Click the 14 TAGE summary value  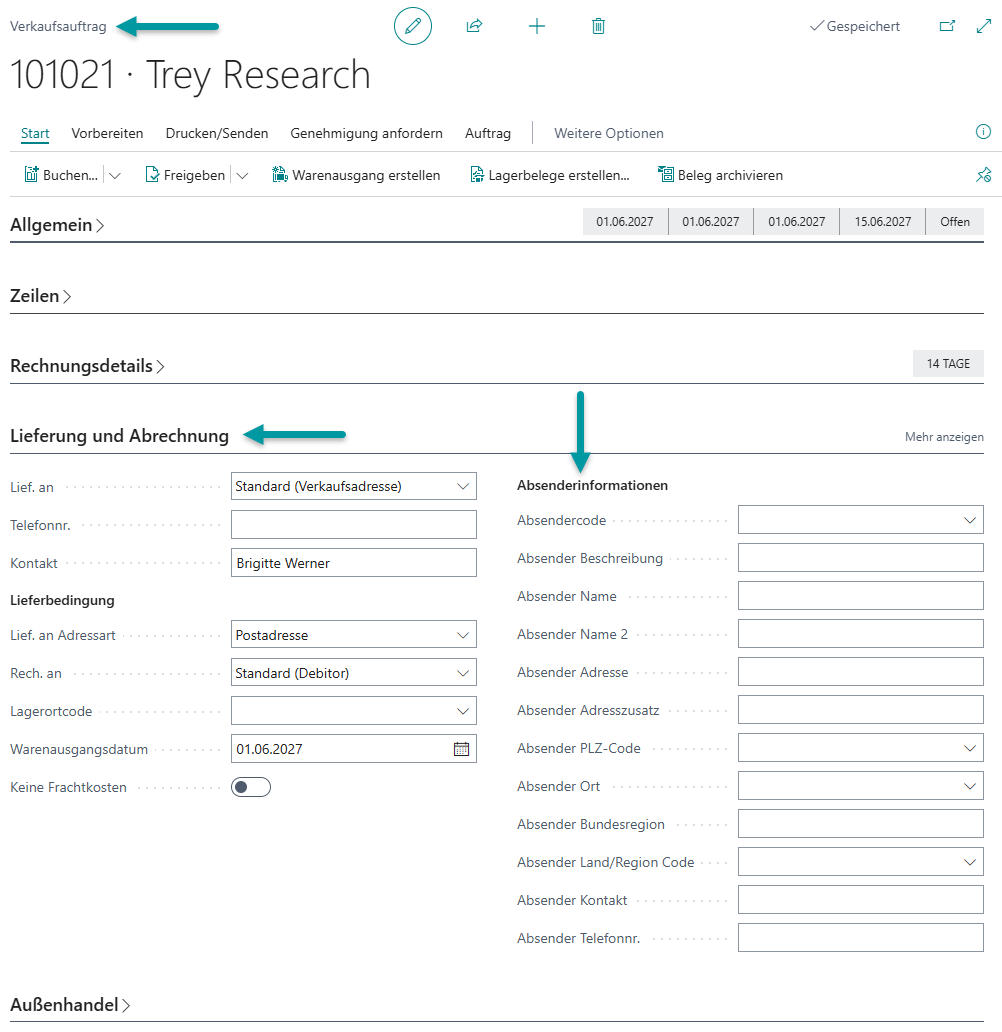(948, 364)
